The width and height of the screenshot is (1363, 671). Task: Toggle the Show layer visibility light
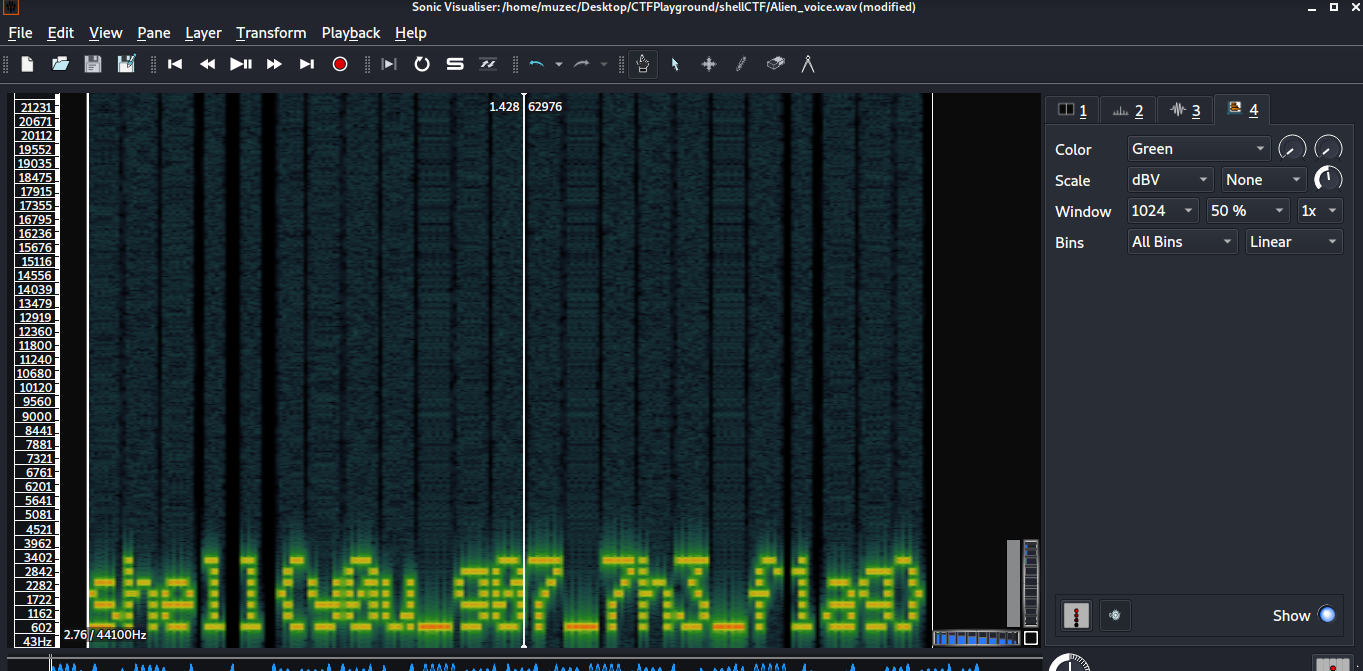(1327, 615)
